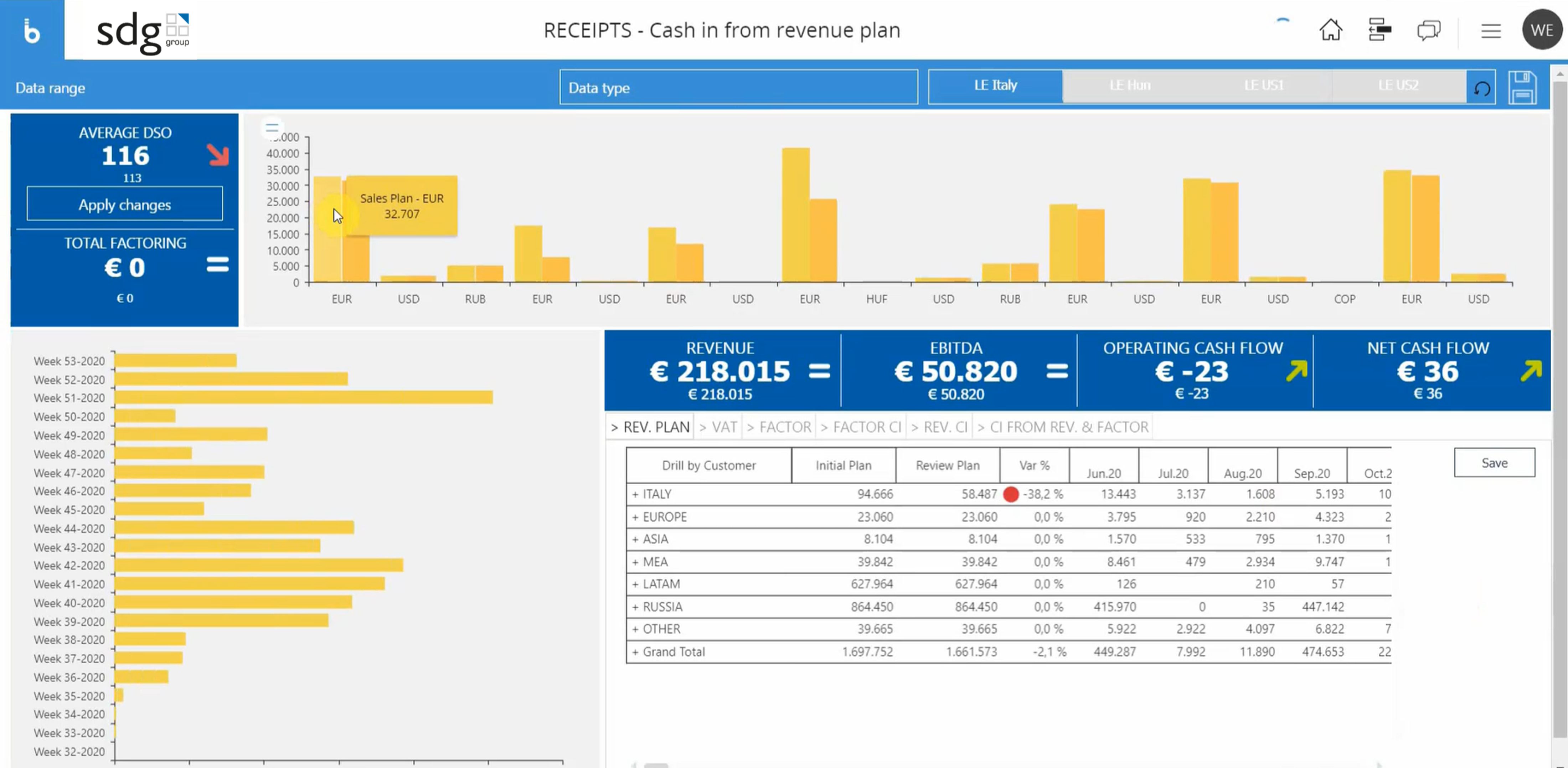Screen dimensions: 1568x768
Task: Select the LE Hun entity toggle
Action: point(1130,85)
